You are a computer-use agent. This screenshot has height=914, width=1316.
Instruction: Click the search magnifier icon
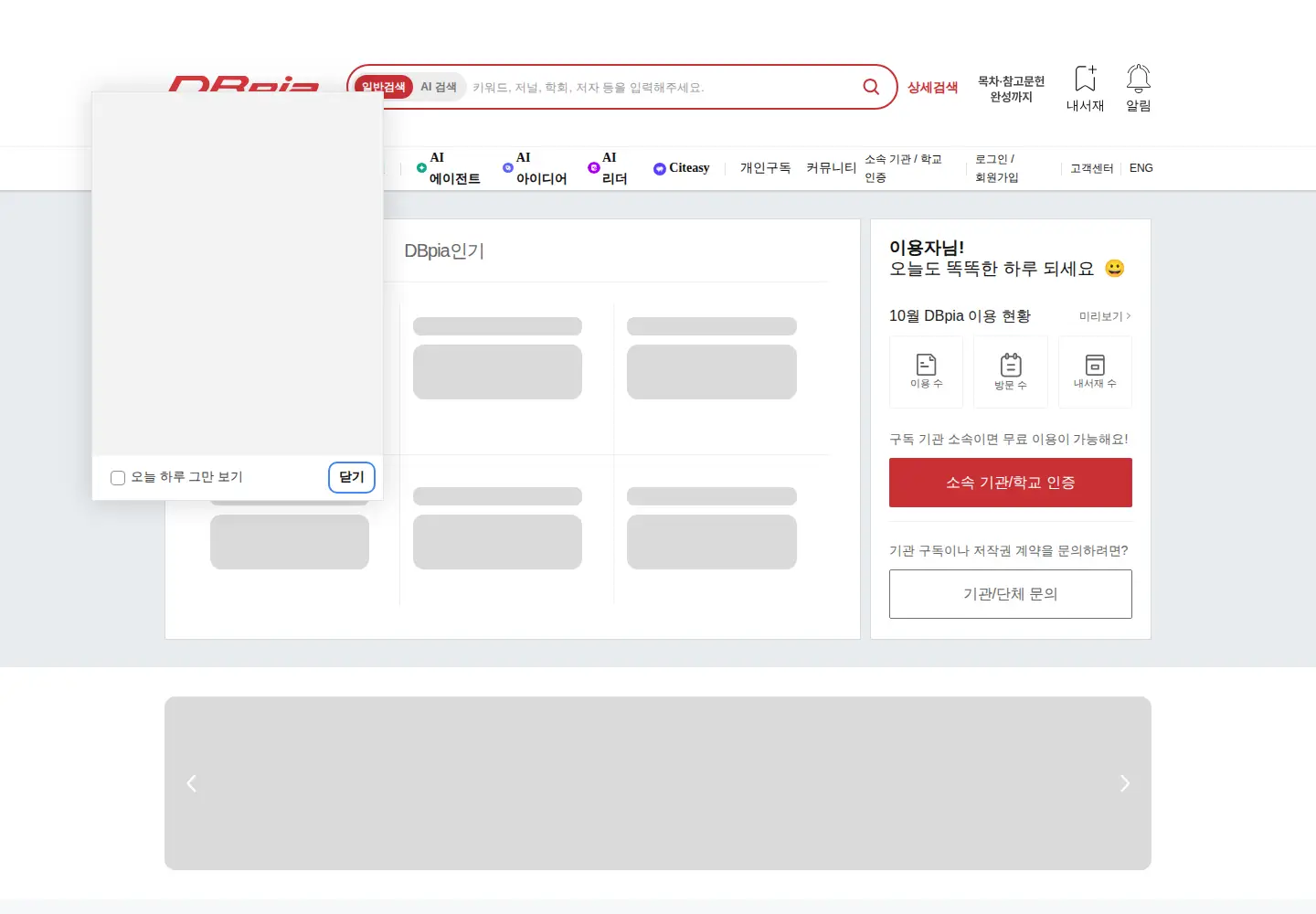pyautogui.click(x=871, y=87)
